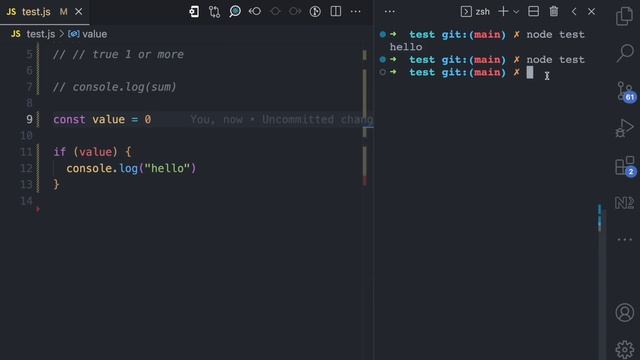Collapse the panel with the left chevron
This screenshot has width=640, height=360.
(574, 11)
